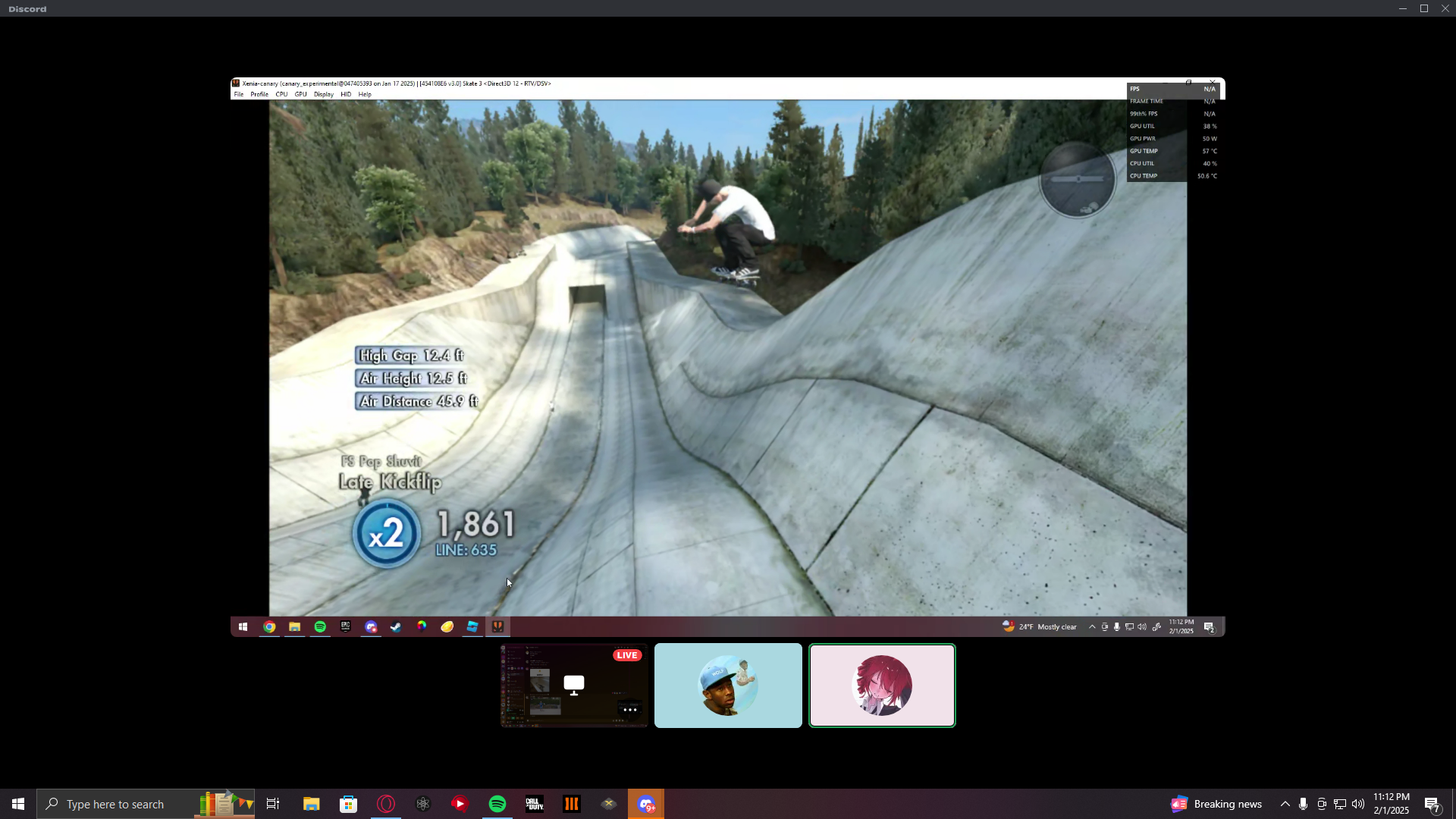Screen dimensions: 1456x819
Task: Toggle the volume speaker tray icon
Action: click(x=1358, y=804)
